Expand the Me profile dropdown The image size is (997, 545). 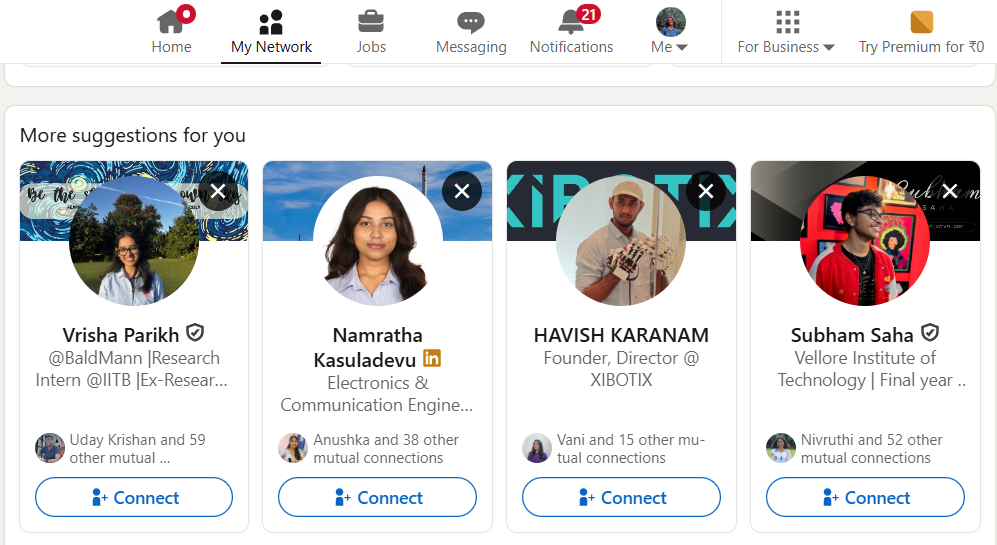point(669,32)
